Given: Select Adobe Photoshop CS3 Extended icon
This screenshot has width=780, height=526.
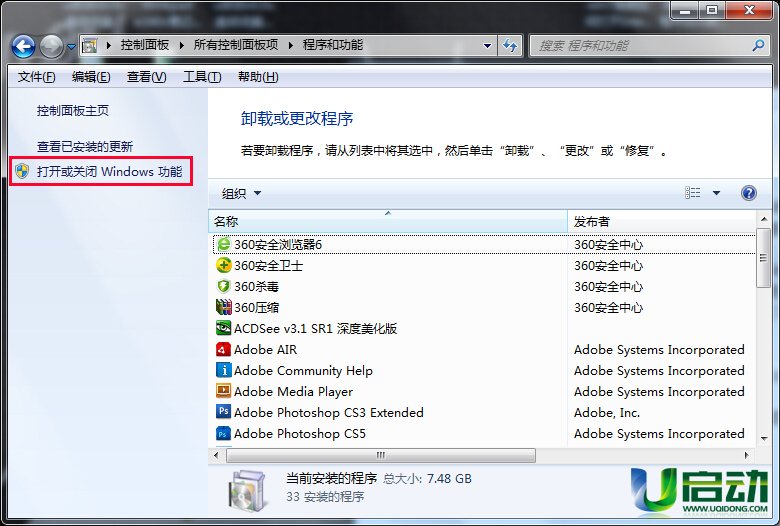Looking at the screenshot, I should [224, 412].
